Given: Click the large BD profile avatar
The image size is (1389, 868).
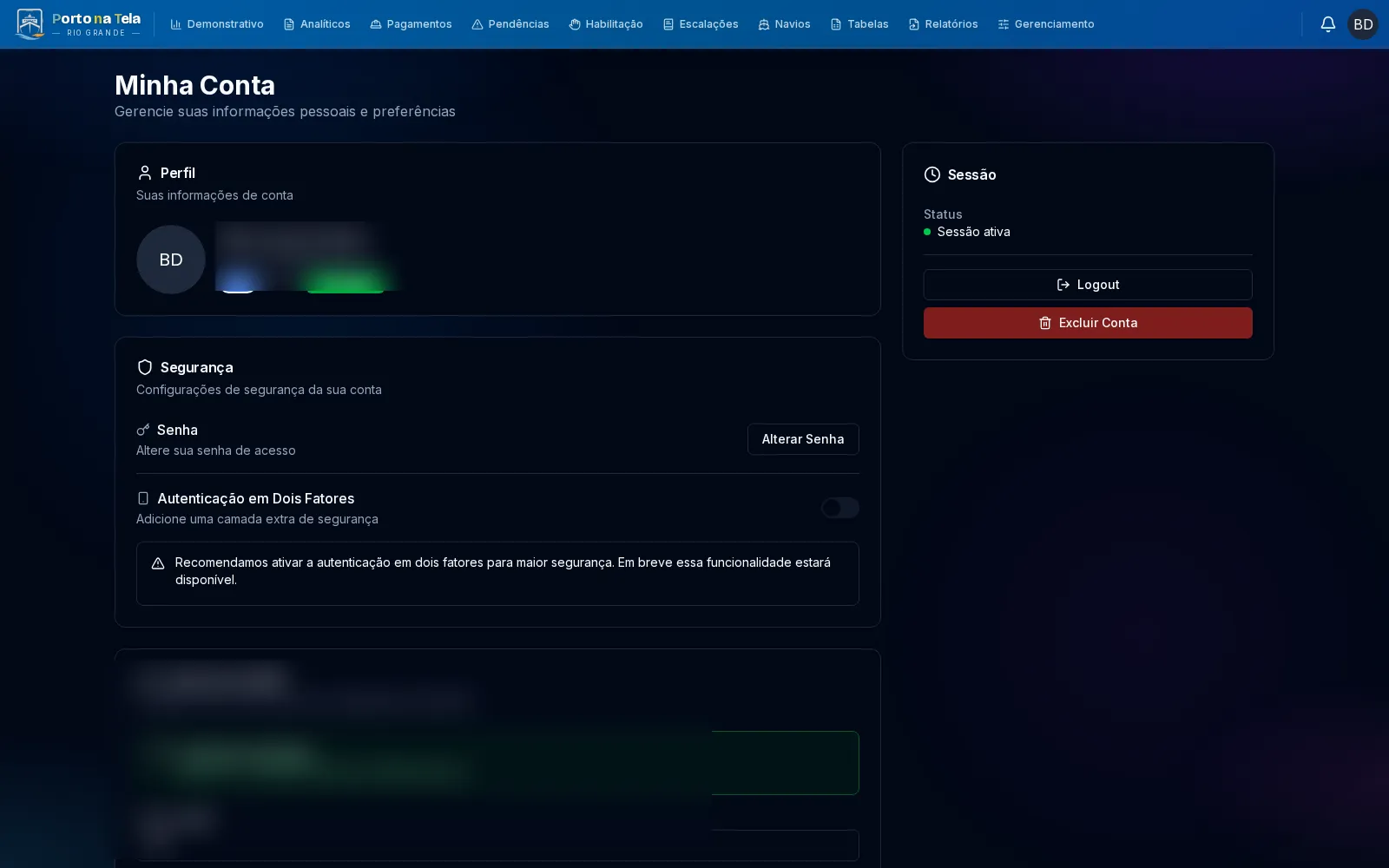Looking at the screenshot, I should (x=171, y=260).
